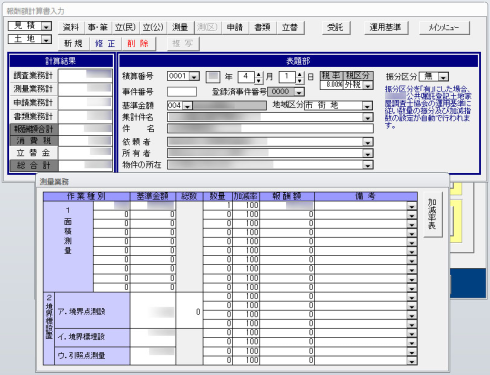Select the 事・筆 button
Image resolution: width=490 pixels, height=375 pixels.
pos(98,27)
